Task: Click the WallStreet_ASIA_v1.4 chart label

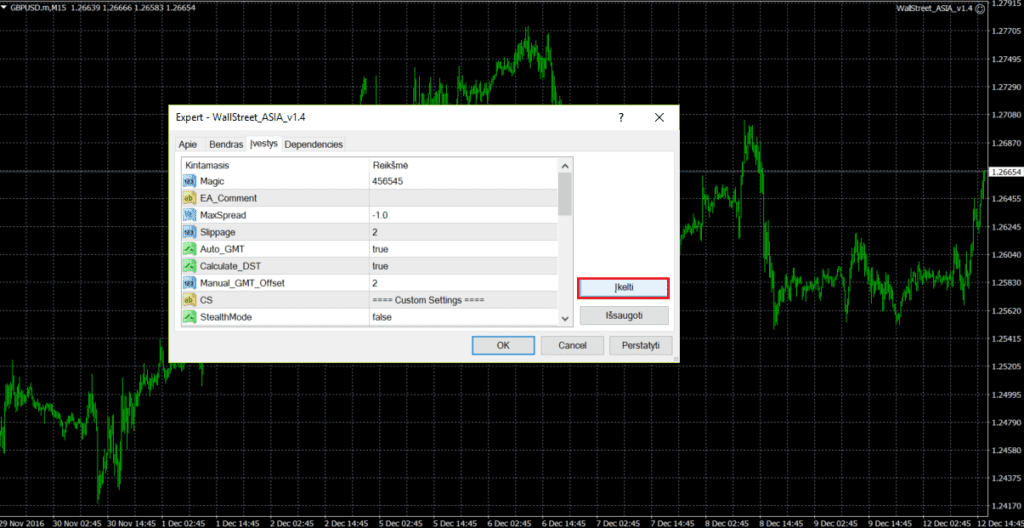Action: (935, 8)
